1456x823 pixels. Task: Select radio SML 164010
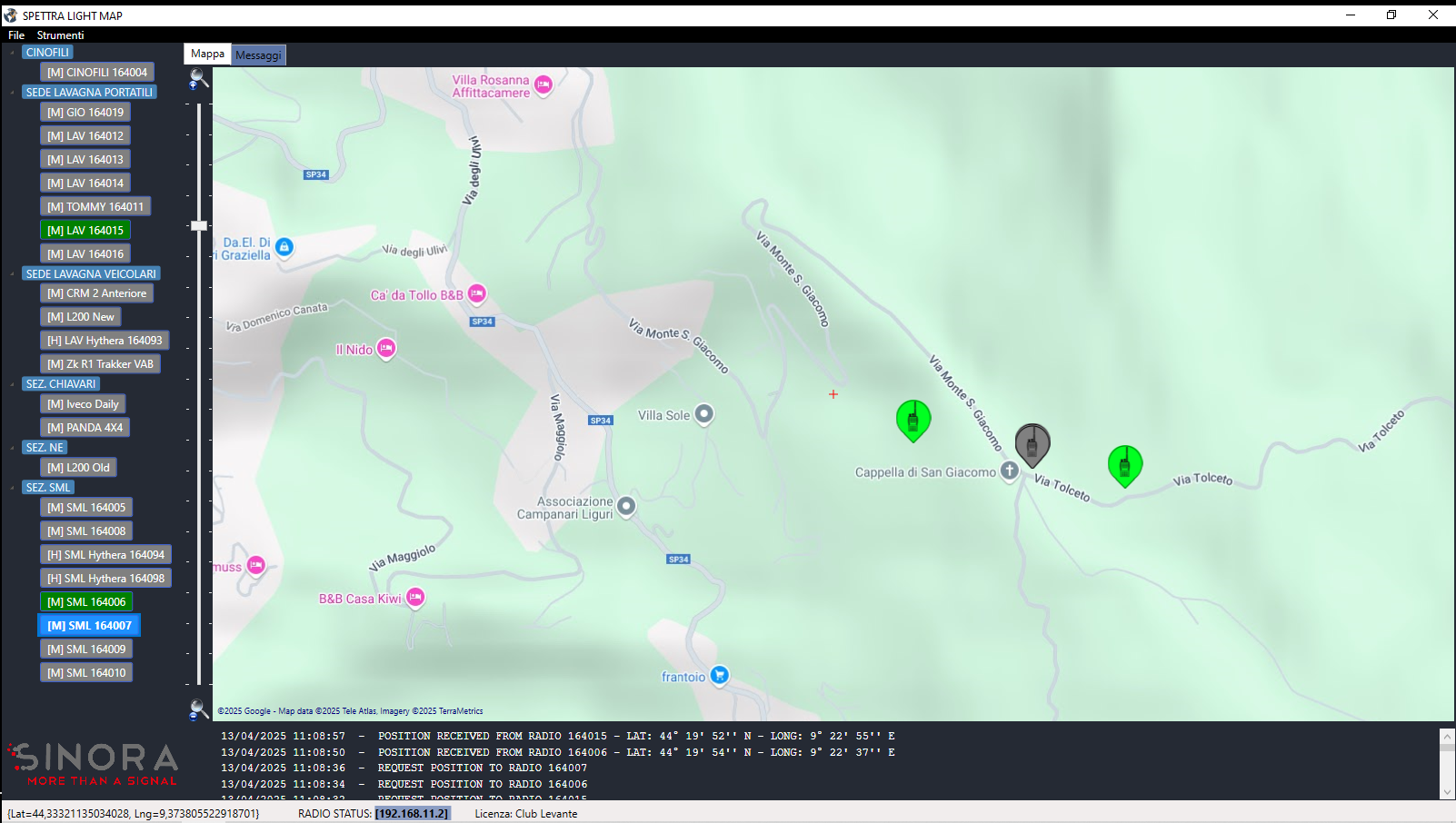point(86,673)
